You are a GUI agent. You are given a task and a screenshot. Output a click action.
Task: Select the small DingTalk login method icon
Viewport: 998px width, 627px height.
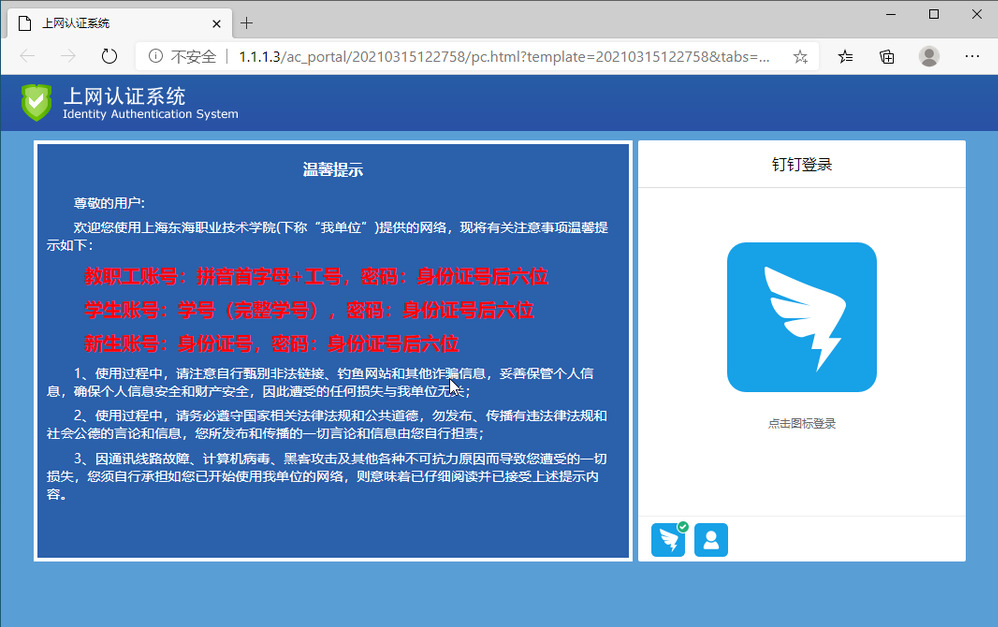coord(667,540)
